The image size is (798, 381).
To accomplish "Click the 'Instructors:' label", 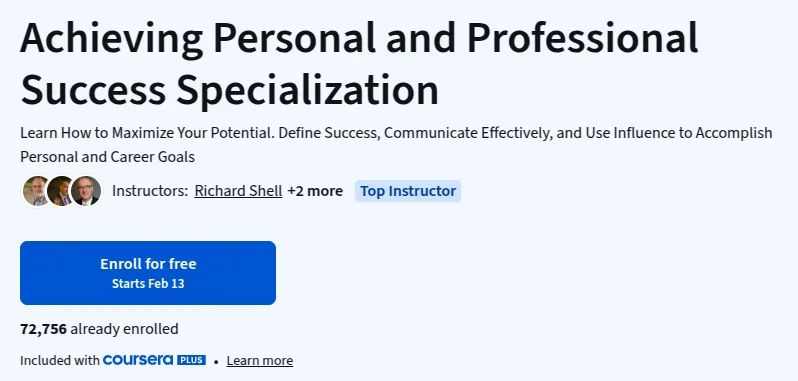I will (x=150, y=191).
